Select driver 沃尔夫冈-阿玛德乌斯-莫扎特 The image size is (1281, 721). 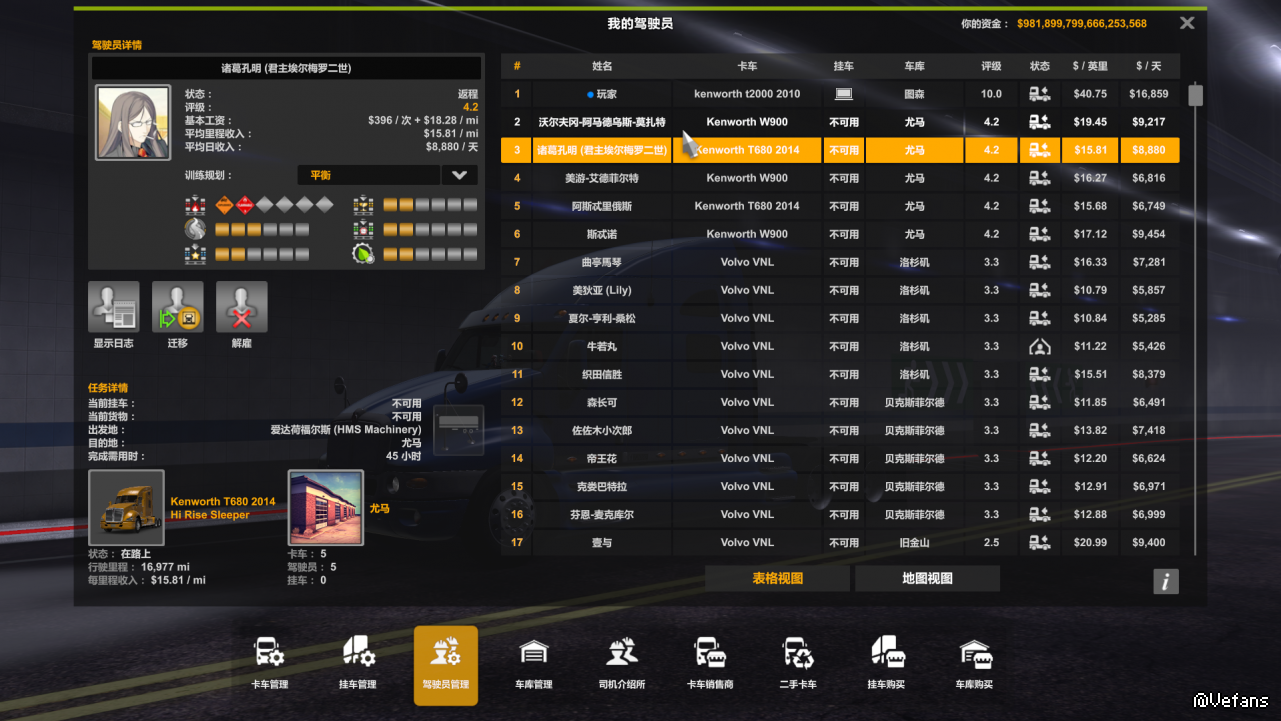pyautogui.click(x=601, y=122)
